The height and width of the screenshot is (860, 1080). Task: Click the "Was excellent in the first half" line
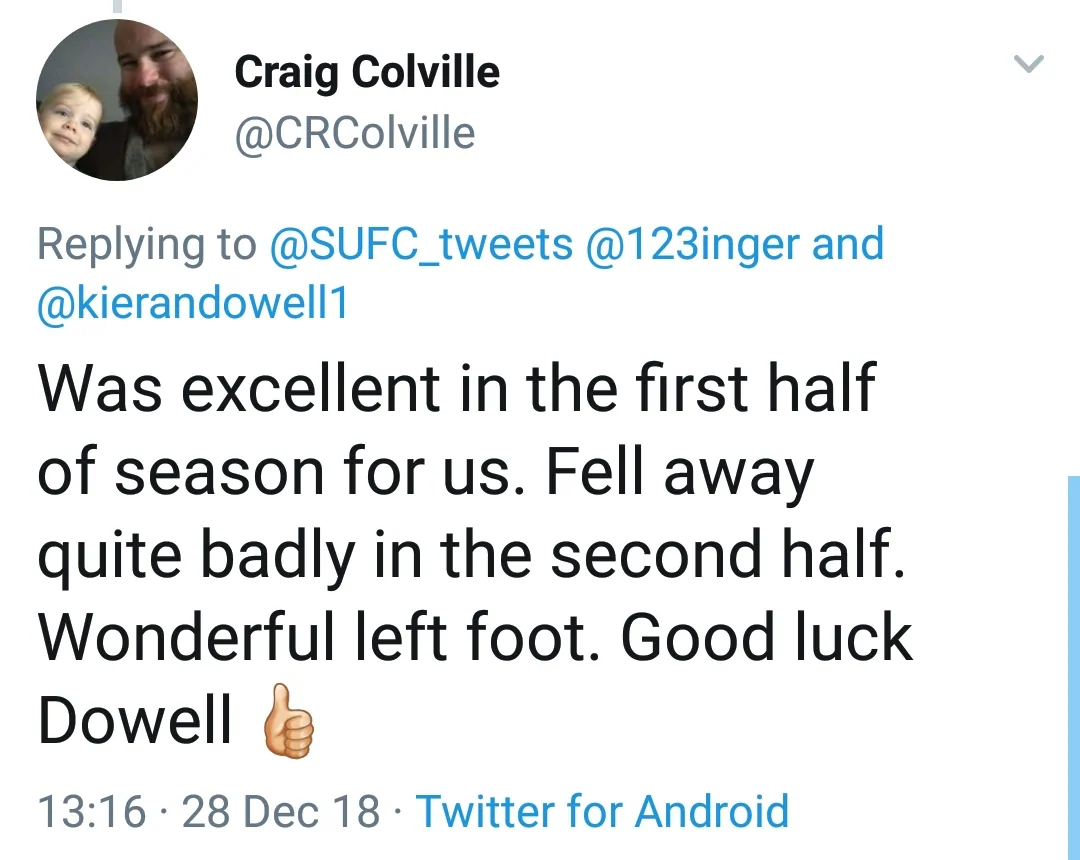(456, 388)
